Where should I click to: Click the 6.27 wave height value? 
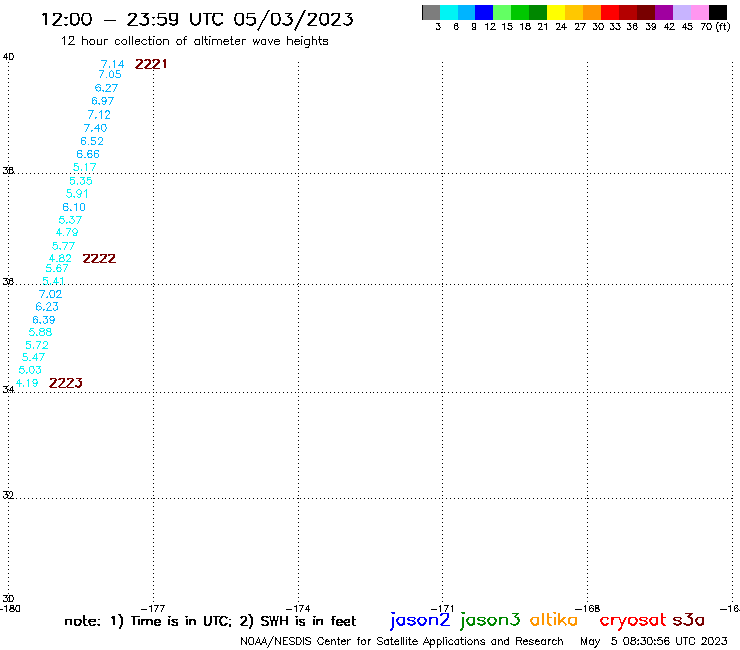[106, 88]
